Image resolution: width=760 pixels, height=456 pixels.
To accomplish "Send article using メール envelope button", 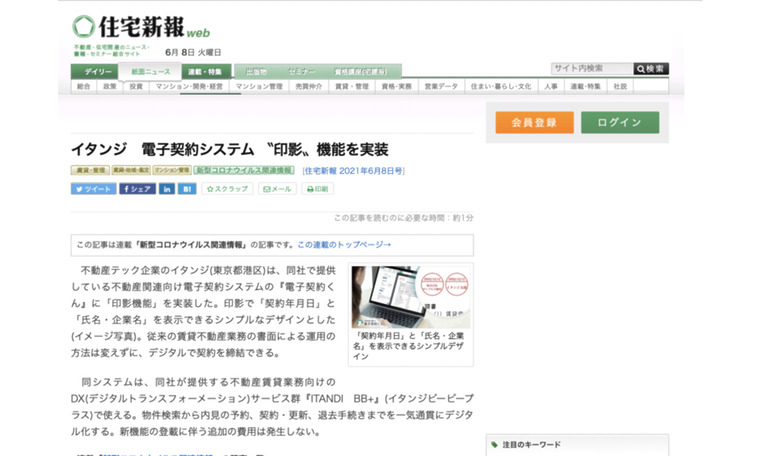I will click(x=277, y=188).
